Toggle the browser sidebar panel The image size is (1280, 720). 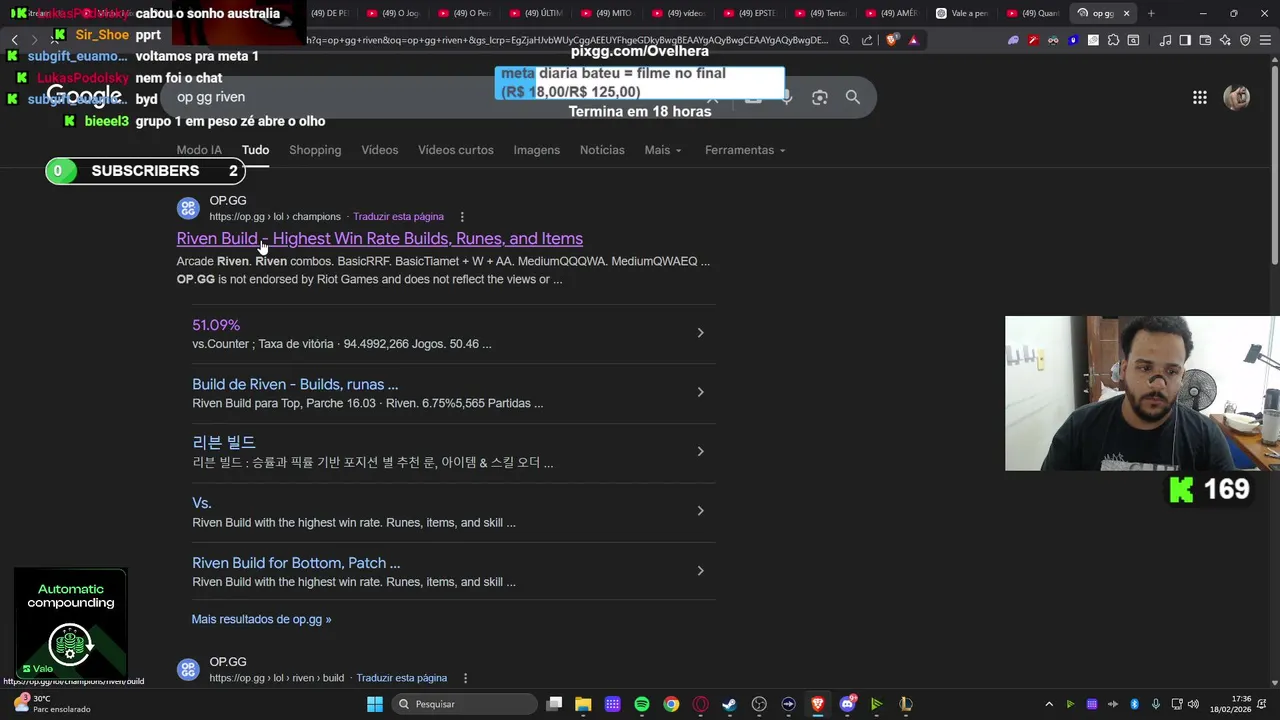1185,40
